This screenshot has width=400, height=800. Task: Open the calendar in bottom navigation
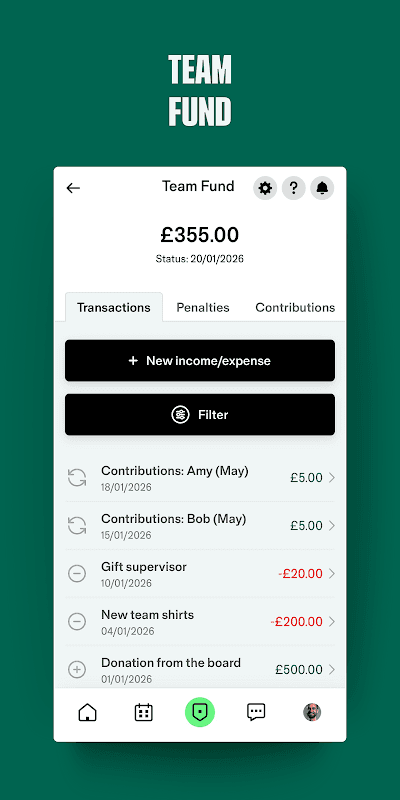[143, 712]
